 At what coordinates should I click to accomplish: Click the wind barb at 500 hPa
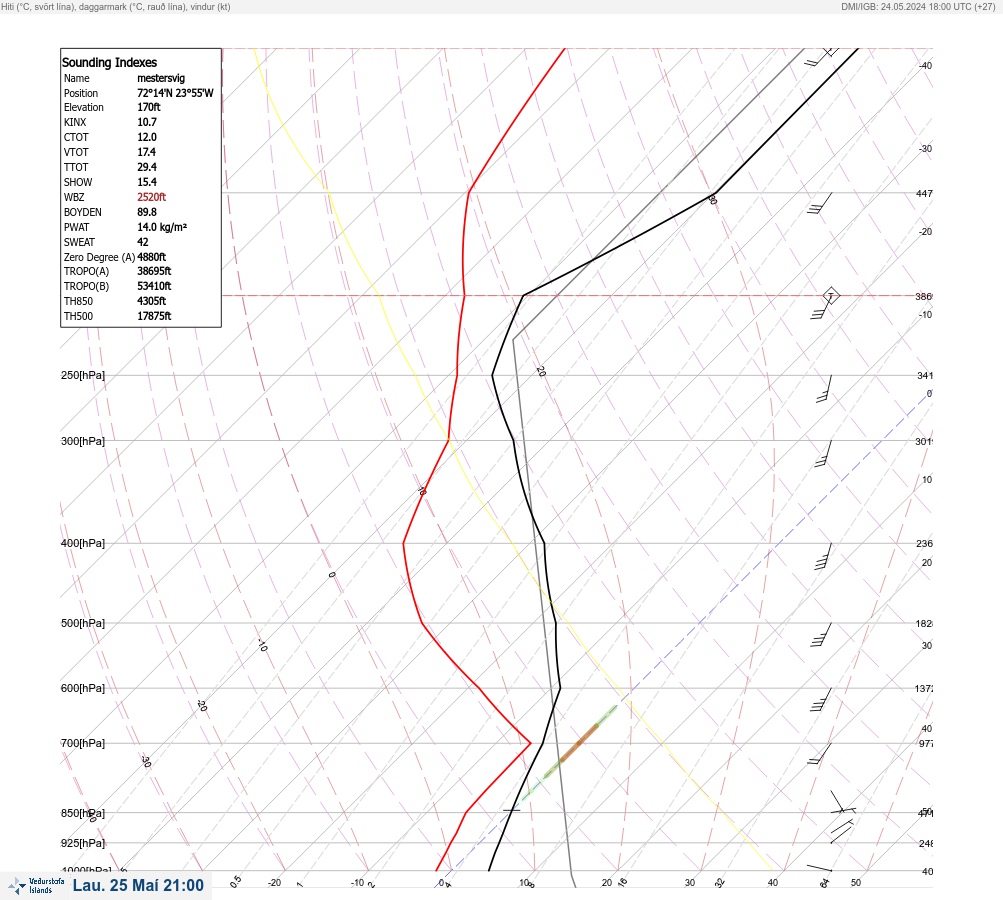821,635
